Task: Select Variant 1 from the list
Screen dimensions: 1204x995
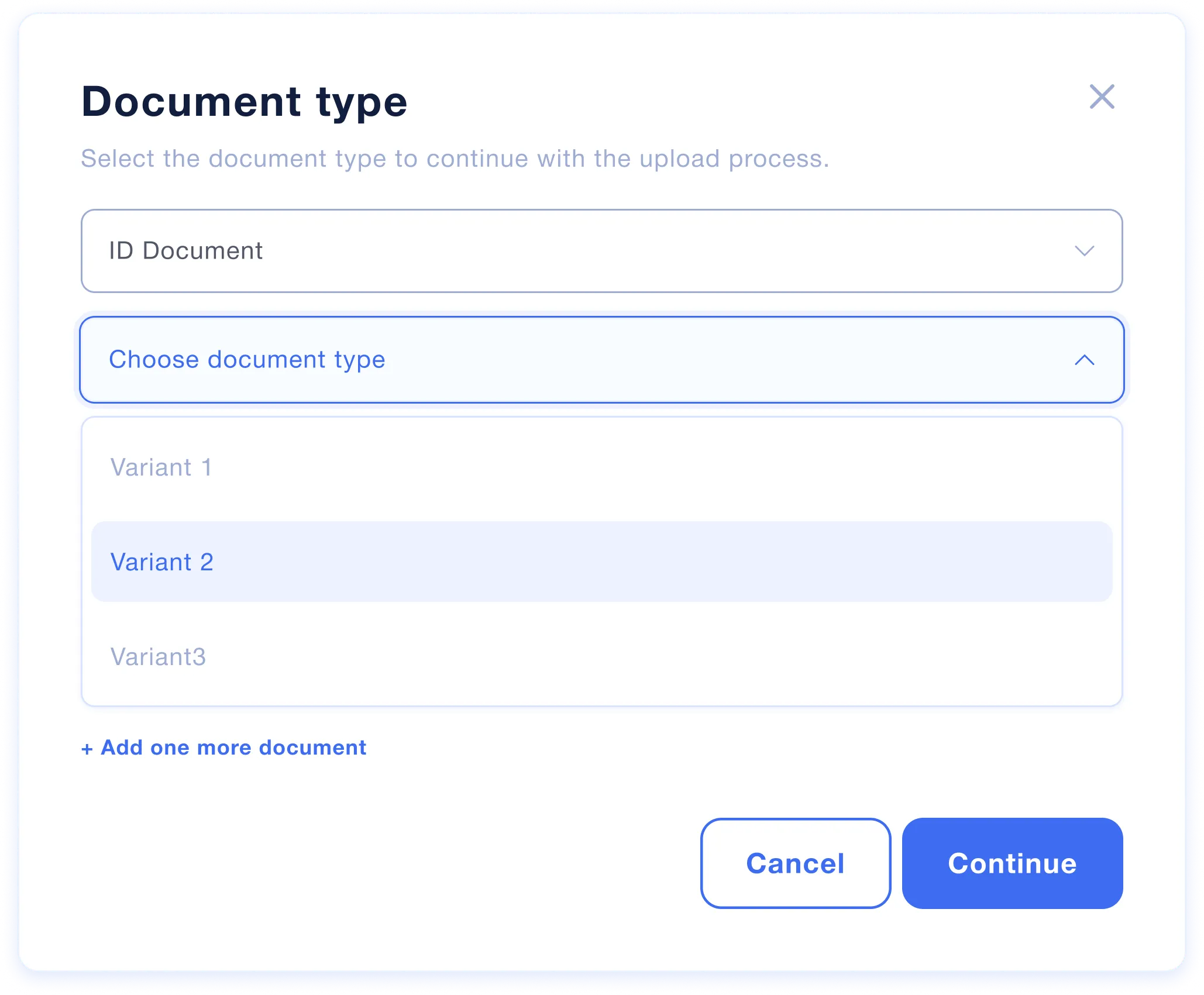Action: [x=161, y=467]
